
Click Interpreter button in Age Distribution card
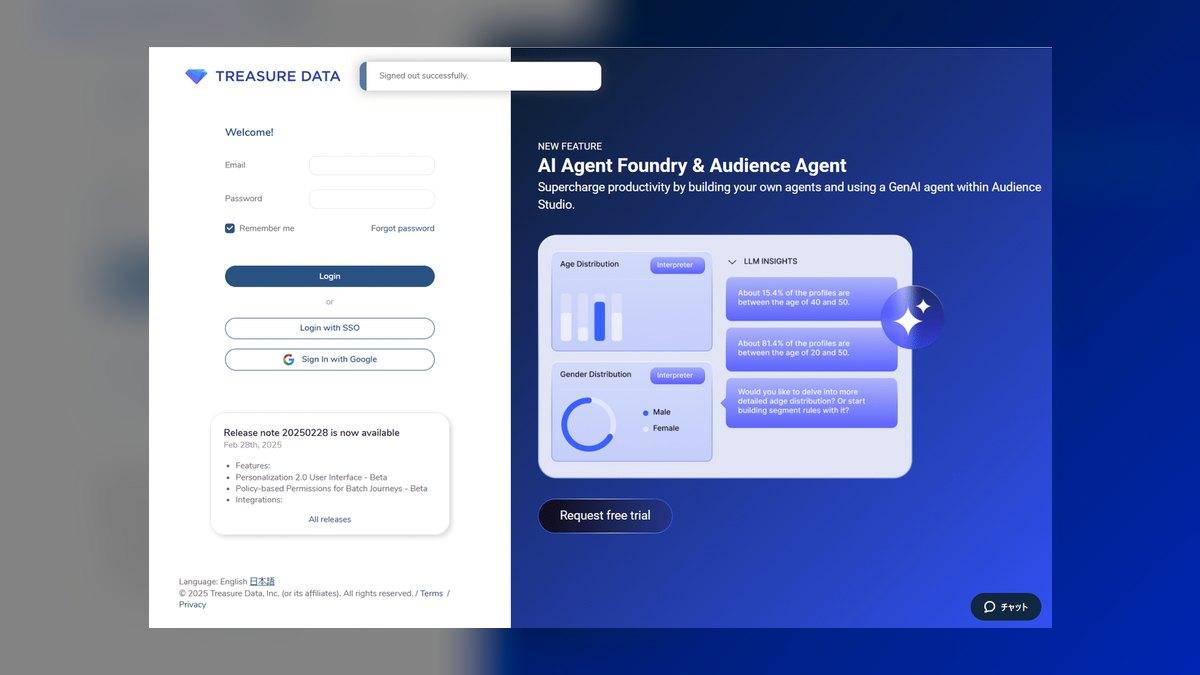[x=677, y=265]
